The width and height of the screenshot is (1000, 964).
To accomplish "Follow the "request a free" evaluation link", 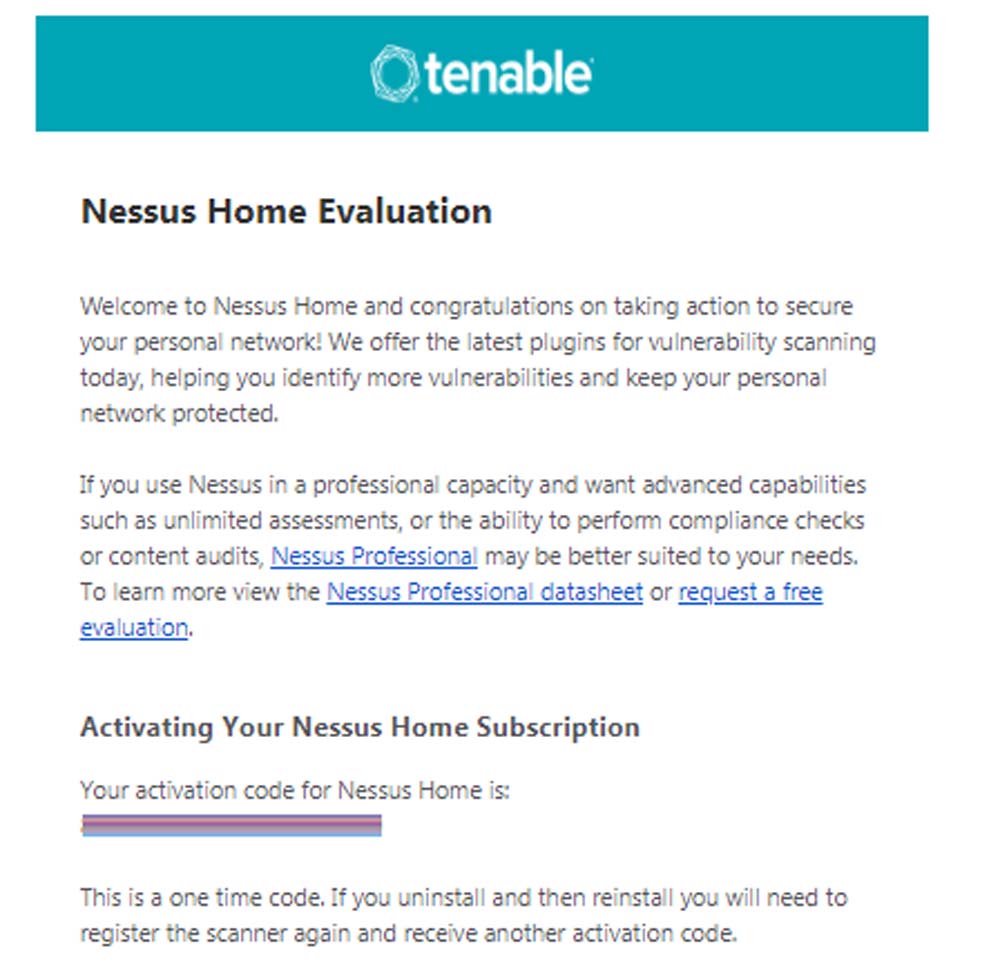I will [x=750, y=592].
